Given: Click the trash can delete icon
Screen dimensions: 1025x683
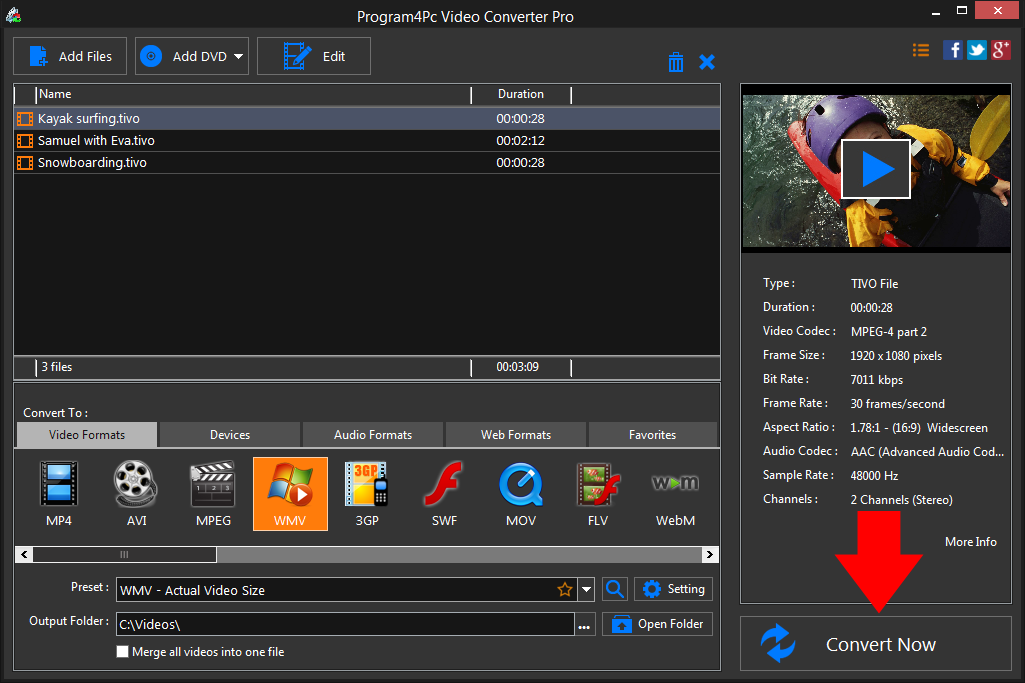Looking at the screenshot, I should click(676, 62).
